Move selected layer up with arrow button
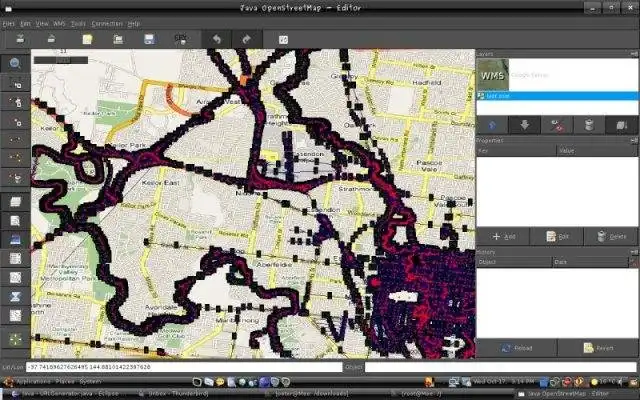Screen dimensions: 640x400 point(492,124)
